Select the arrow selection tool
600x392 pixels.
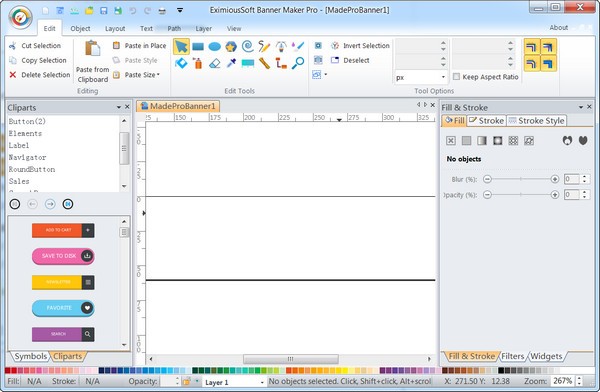tap(181, 47)
